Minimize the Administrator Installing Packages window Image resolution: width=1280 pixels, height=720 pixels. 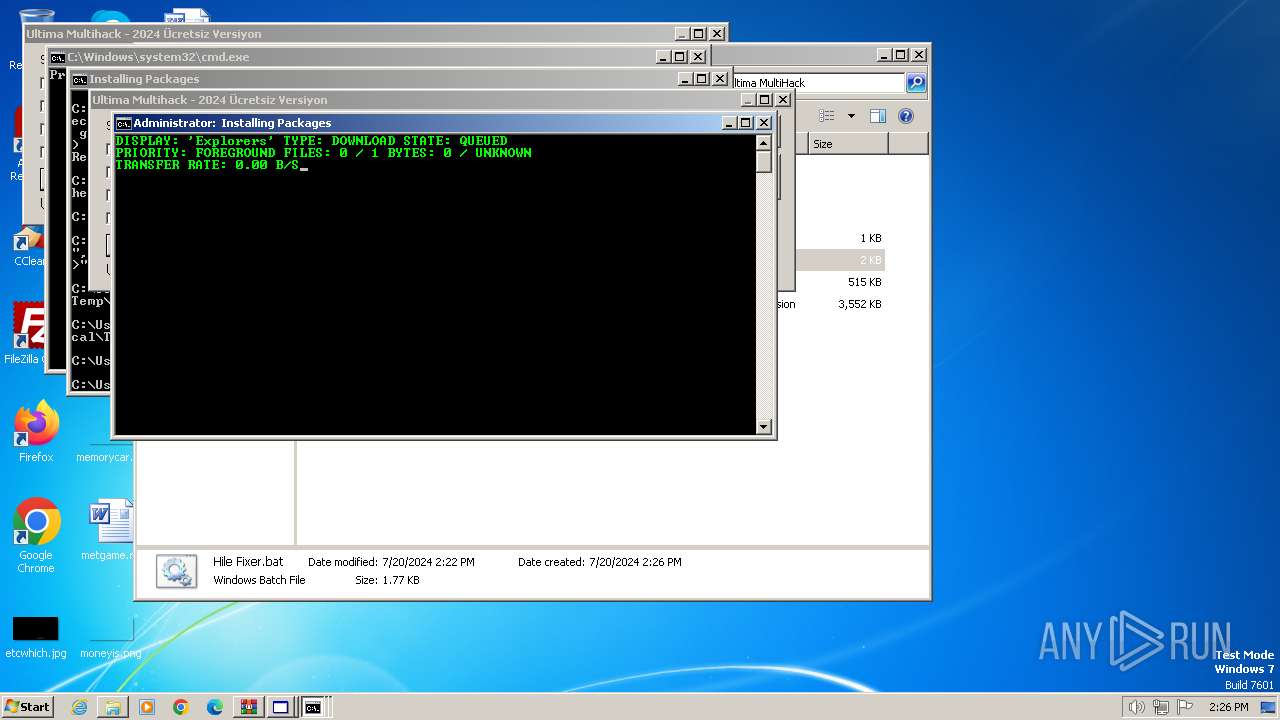click(730, 123)
